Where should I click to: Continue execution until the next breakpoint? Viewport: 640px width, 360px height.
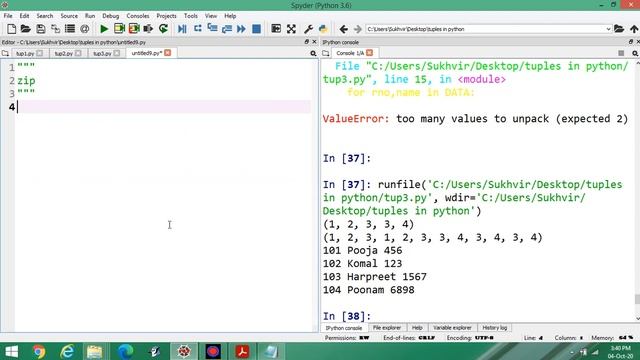tap(241, 29)
